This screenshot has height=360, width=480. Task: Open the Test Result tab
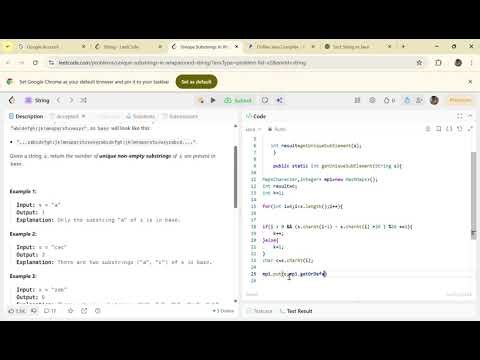(296, 311)
